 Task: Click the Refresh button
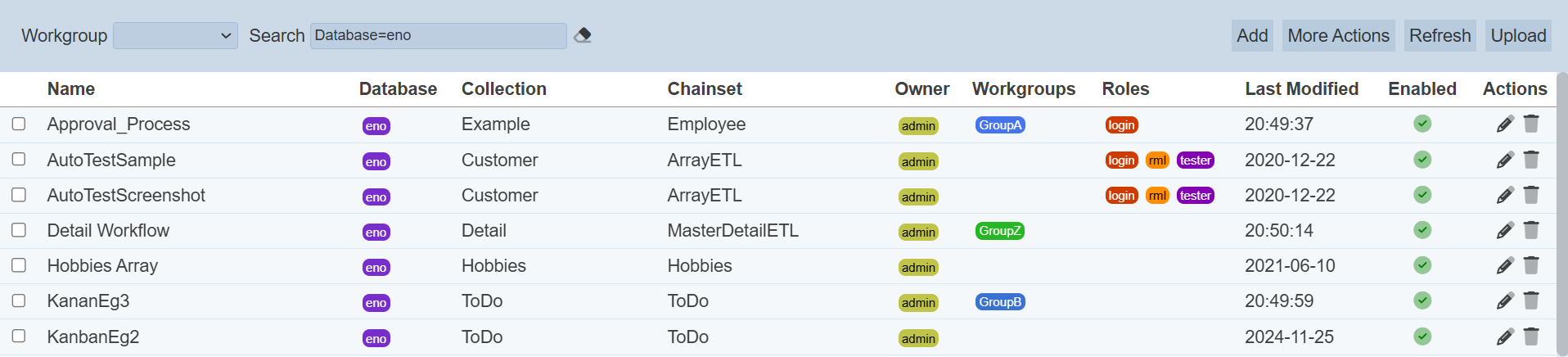pos(1440,36)
